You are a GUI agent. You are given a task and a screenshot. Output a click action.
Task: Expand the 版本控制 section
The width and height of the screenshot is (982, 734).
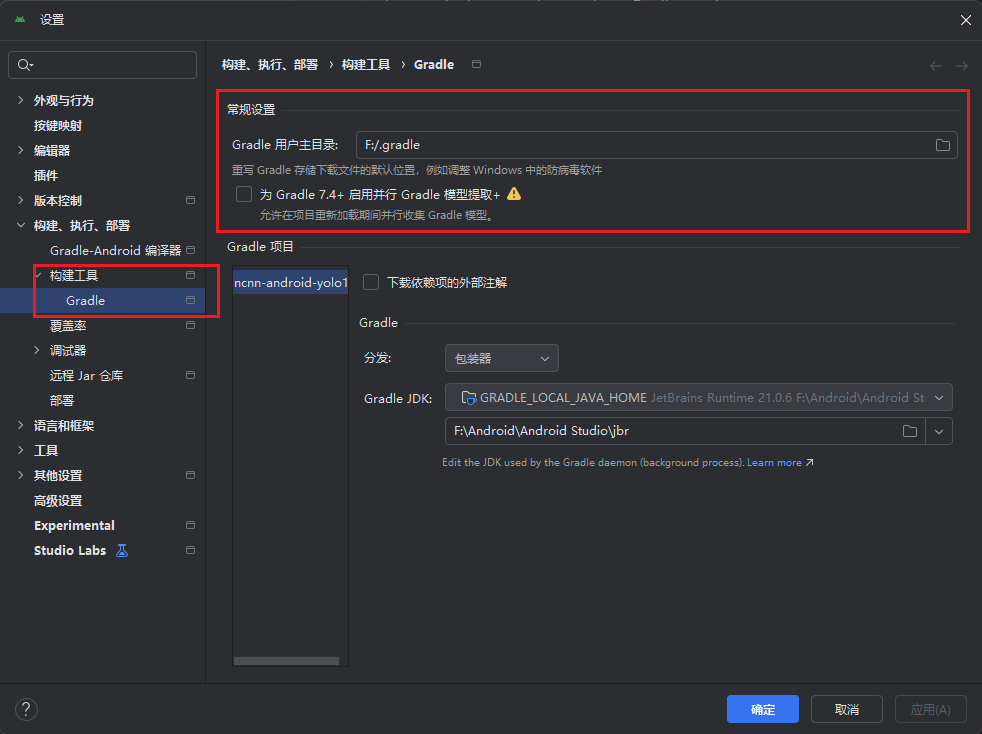21,200
